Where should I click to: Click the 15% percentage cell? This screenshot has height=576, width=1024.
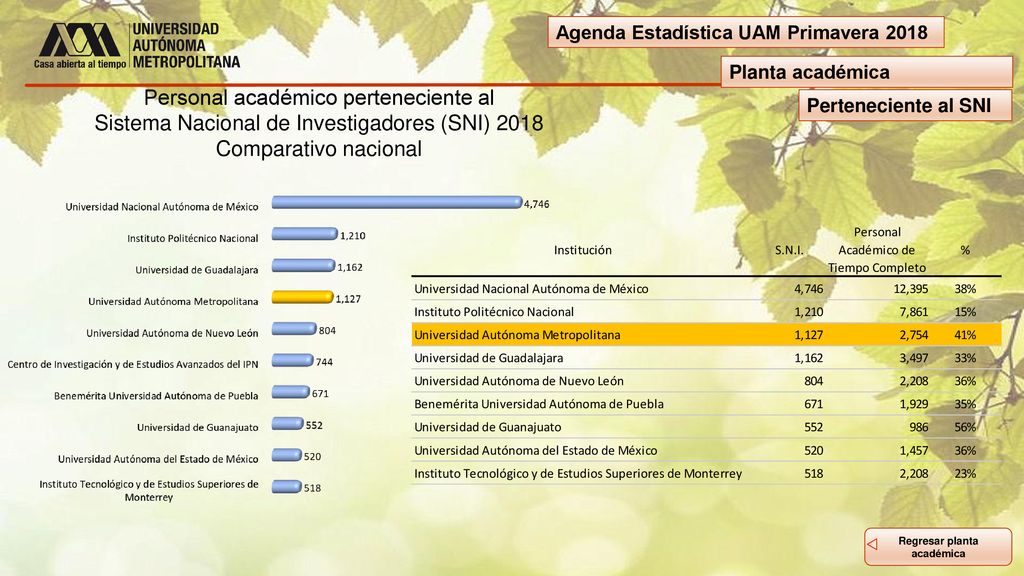coord(965,312)
